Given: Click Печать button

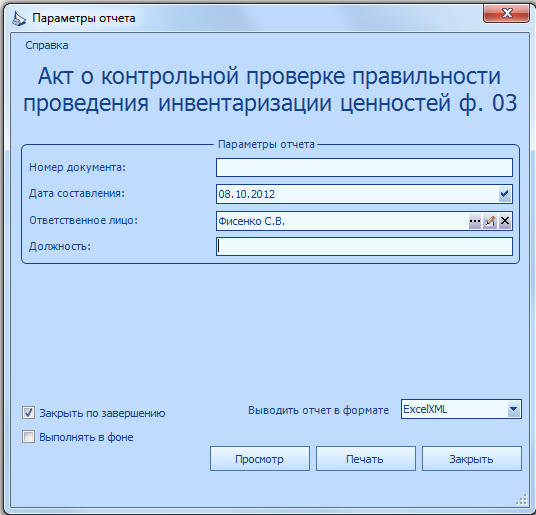Looking at the screenshot, I should (366, 459).
